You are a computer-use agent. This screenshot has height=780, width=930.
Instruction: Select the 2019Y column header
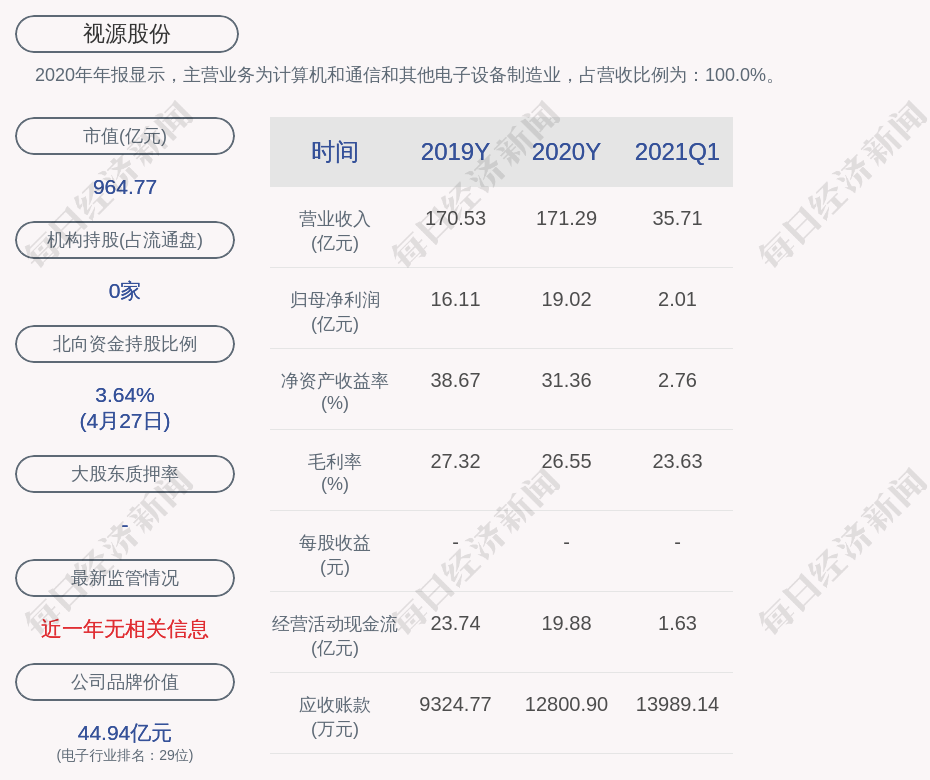pyautogui.click(x=456, y=152)
